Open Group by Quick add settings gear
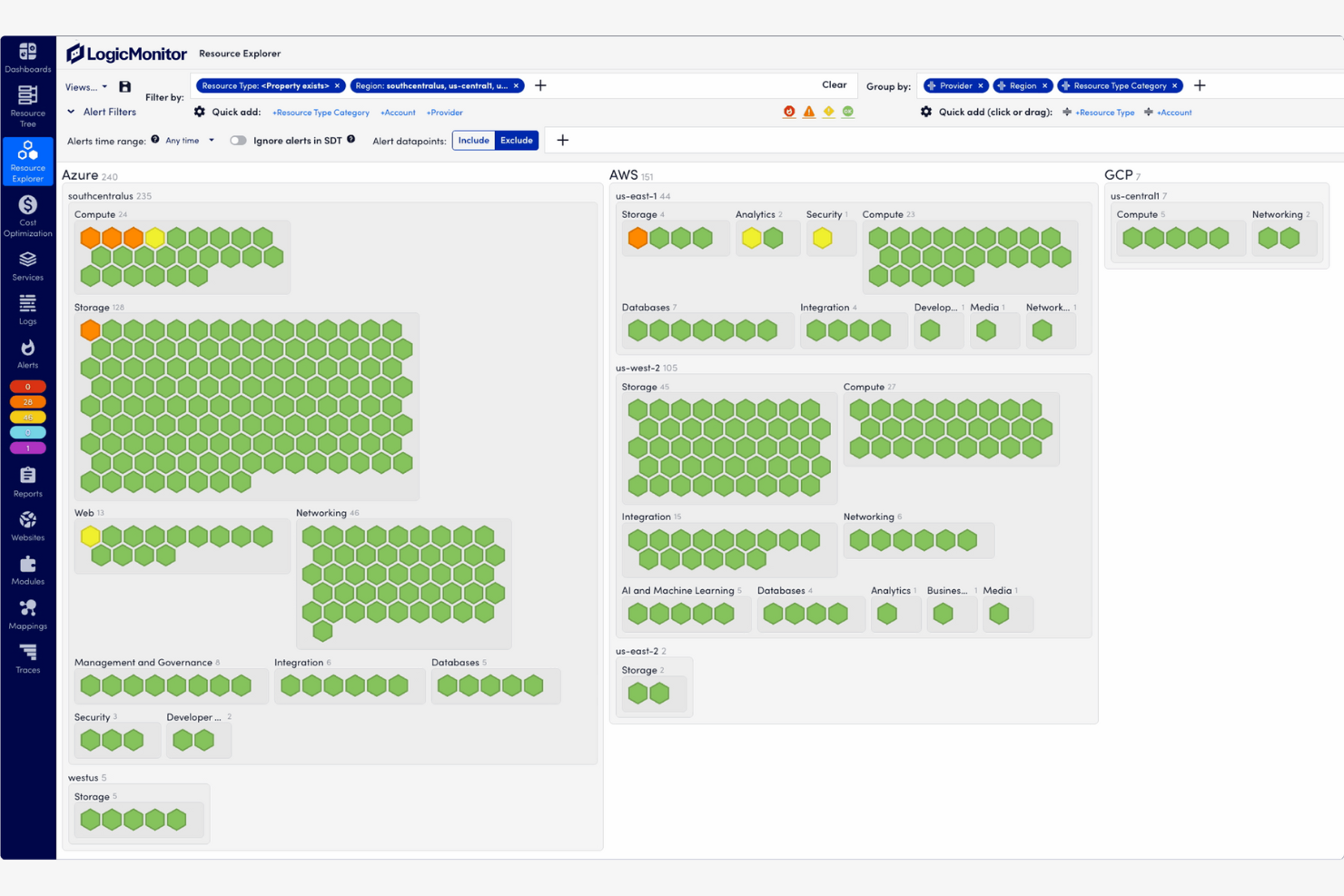Image resolution: width=1344 pixels, height=896 pixels. 926,112
